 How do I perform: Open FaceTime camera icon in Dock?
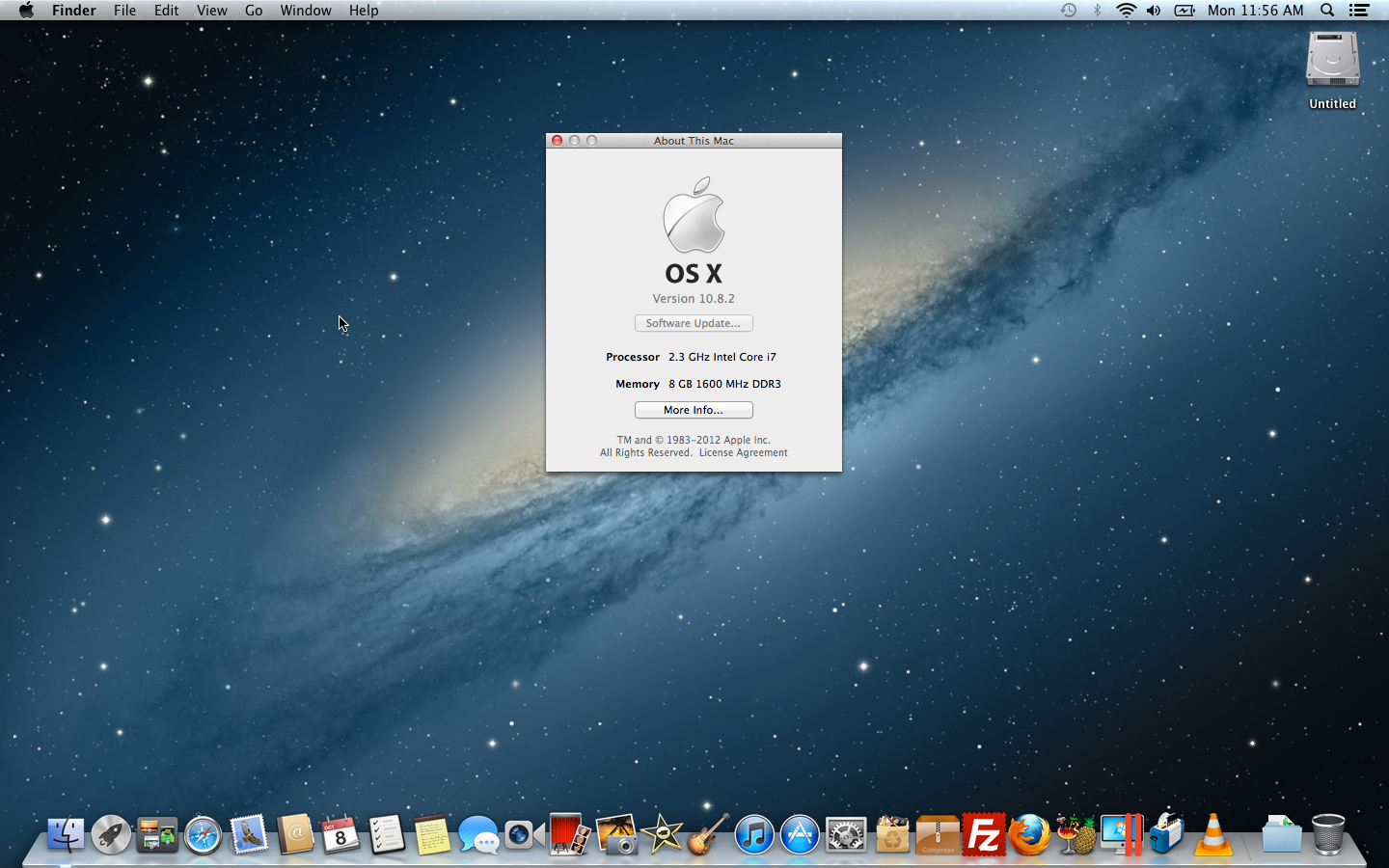524,835
